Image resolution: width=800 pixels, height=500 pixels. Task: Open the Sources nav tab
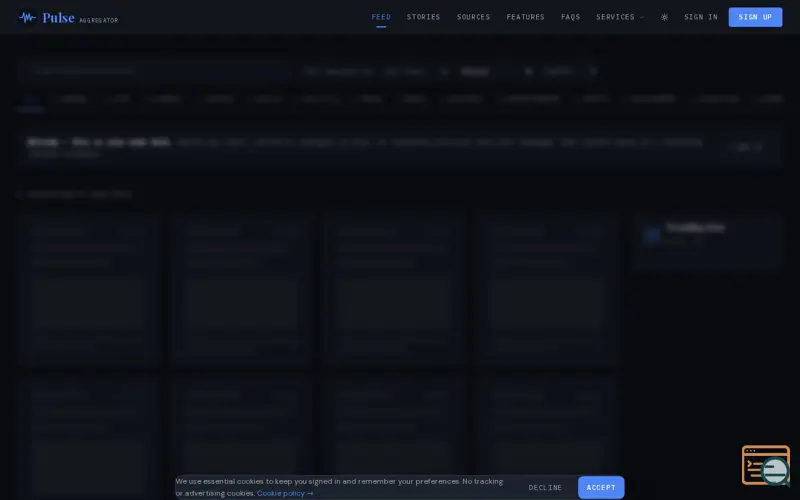473,17
